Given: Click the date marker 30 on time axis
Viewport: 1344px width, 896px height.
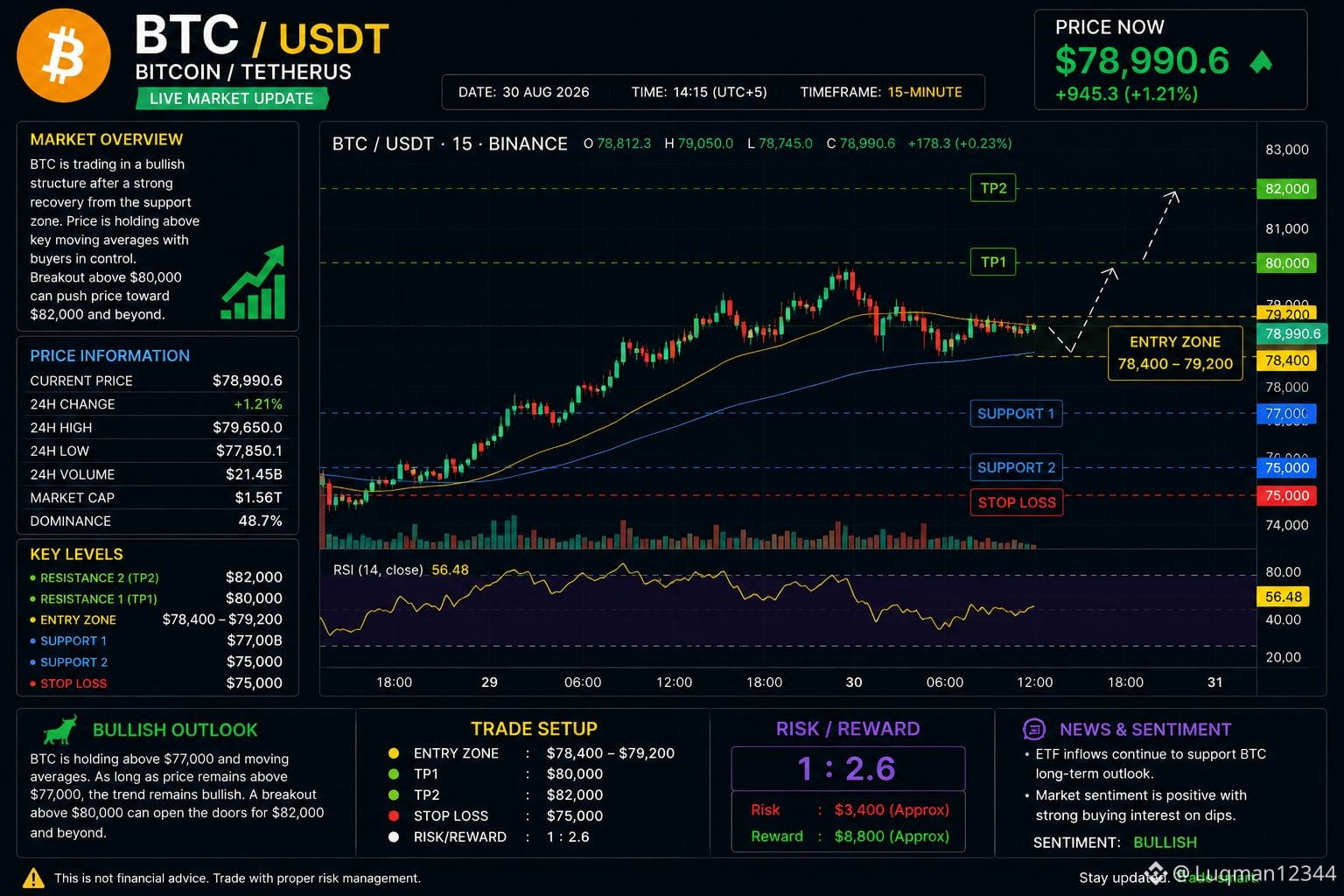Looking at the screenshot, I should coord(854,682).
